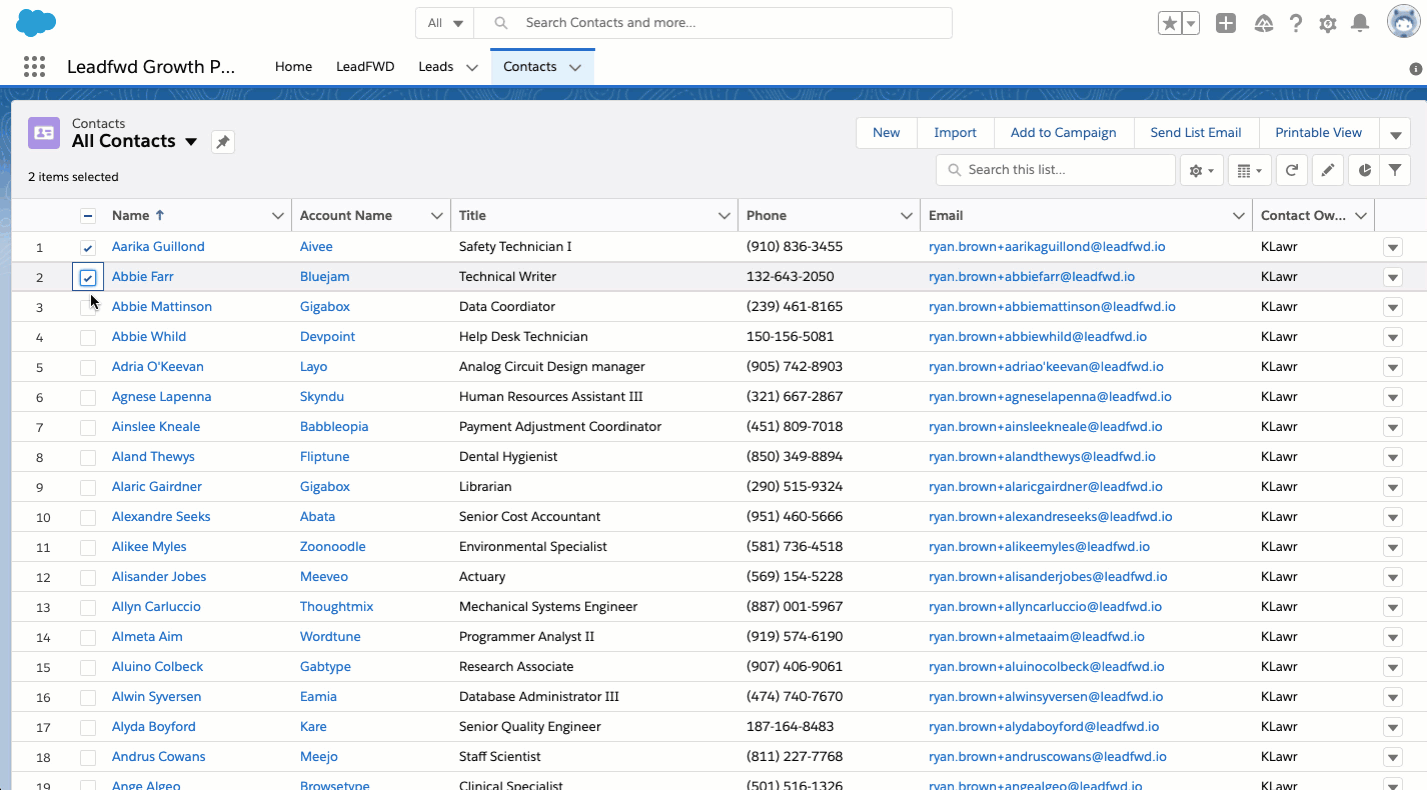Email ryan.brown+abbiewhild@leadfwd.io

coord(1038,337)
